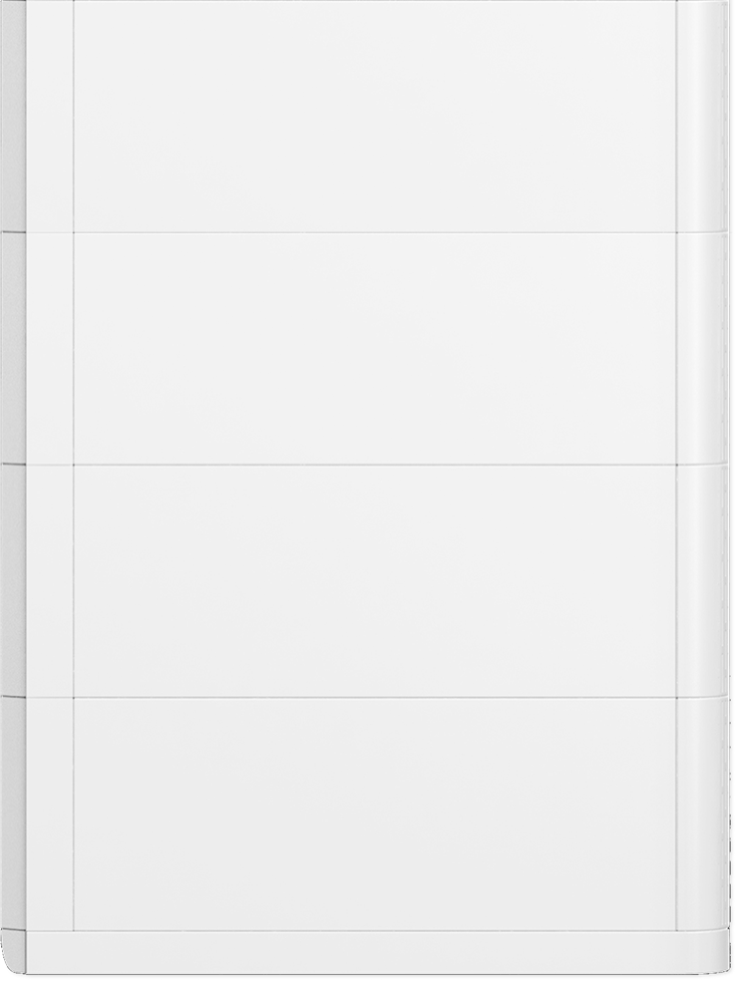Click the third module's rounded right edge
Screen dimensions: 736x981
pos(704,581)
